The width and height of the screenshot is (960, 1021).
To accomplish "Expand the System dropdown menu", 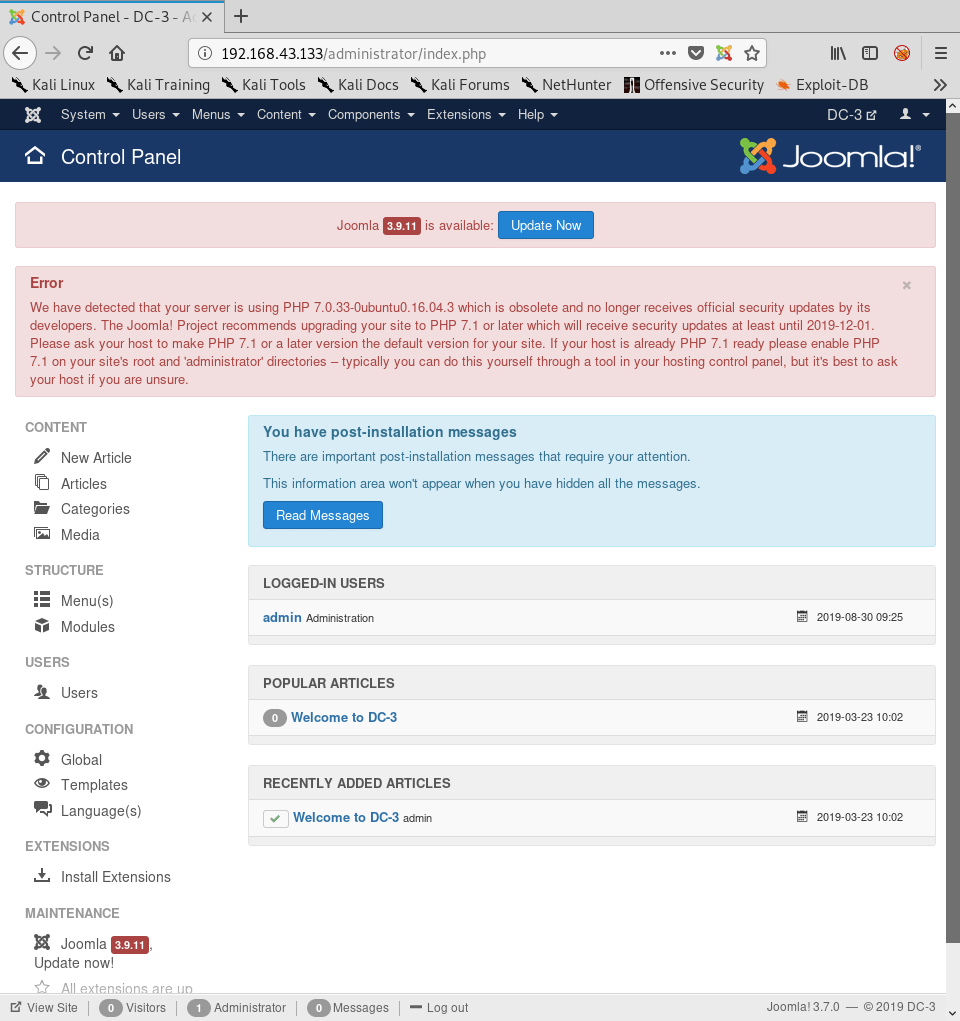I will point(90,115).
